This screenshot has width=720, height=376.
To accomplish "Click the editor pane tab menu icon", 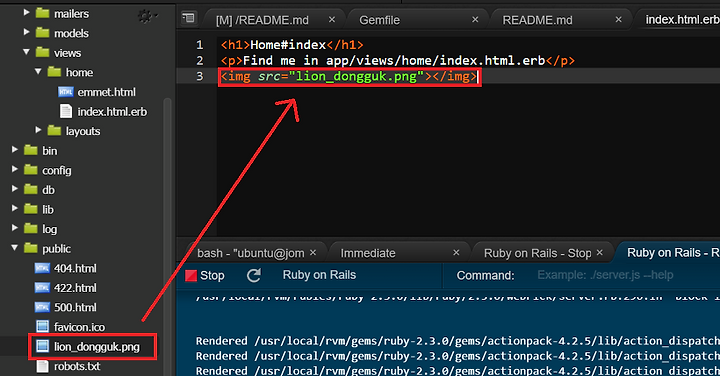I will [188, 18].
